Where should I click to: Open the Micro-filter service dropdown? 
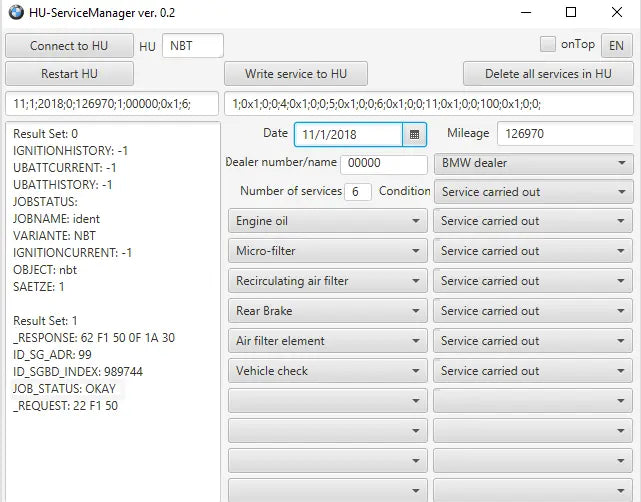point(327,251)
